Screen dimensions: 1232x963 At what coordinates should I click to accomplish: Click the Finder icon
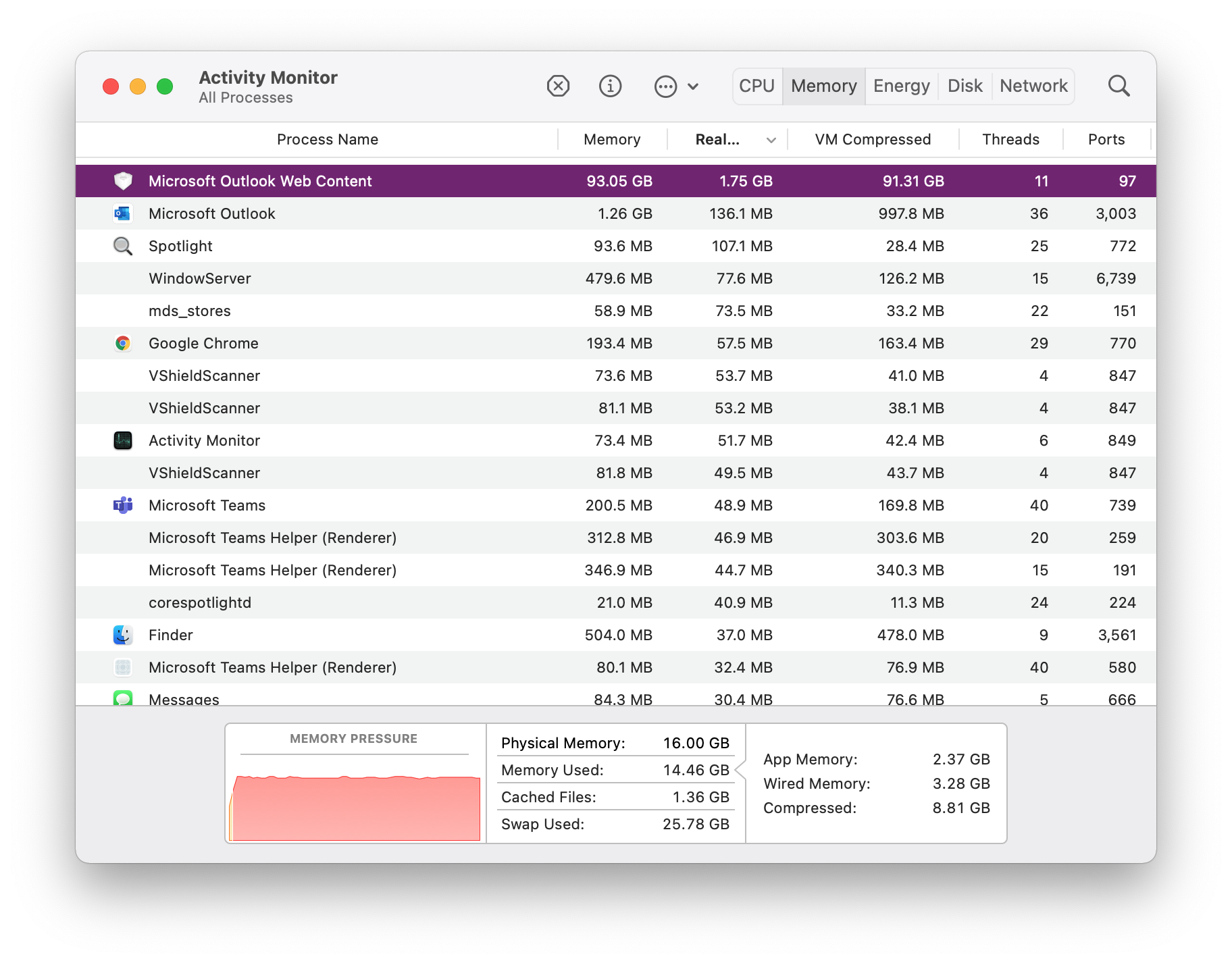(123, 635)
